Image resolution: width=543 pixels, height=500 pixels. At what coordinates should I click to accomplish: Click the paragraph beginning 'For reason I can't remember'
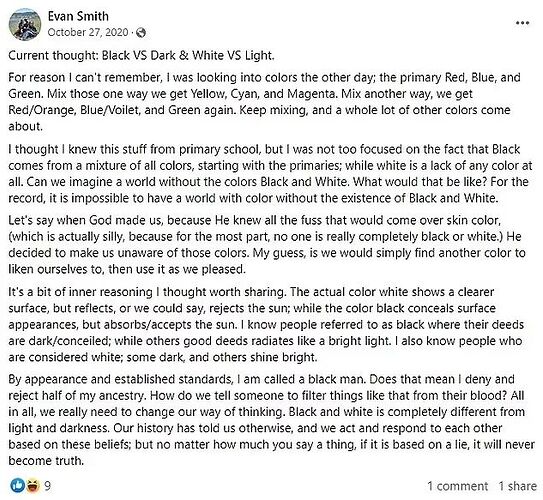pos(265,102)
